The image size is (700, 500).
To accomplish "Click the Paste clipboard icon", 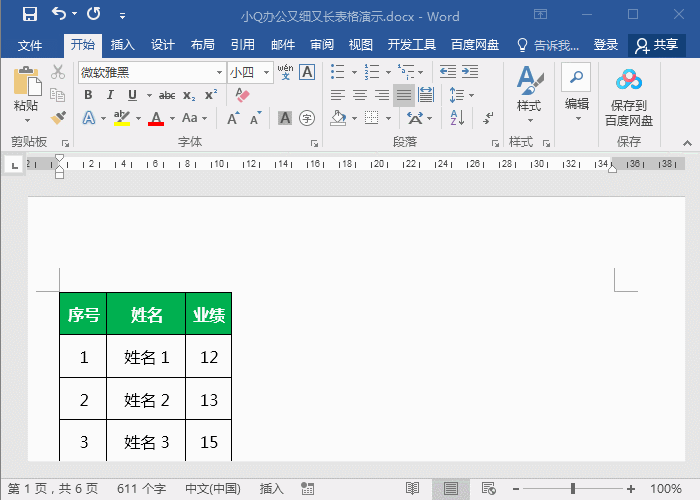I will (26, 81).
